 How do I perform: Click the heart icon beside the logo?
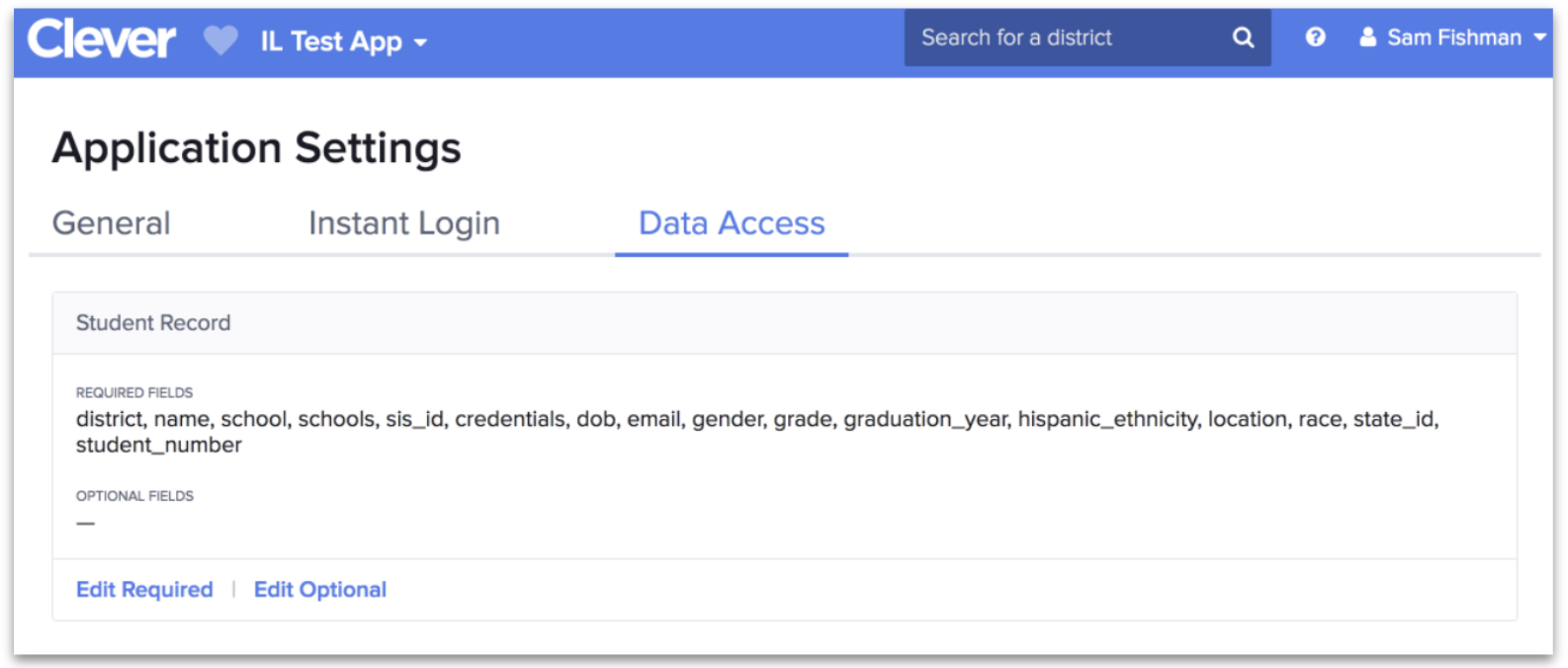[220, 41]
